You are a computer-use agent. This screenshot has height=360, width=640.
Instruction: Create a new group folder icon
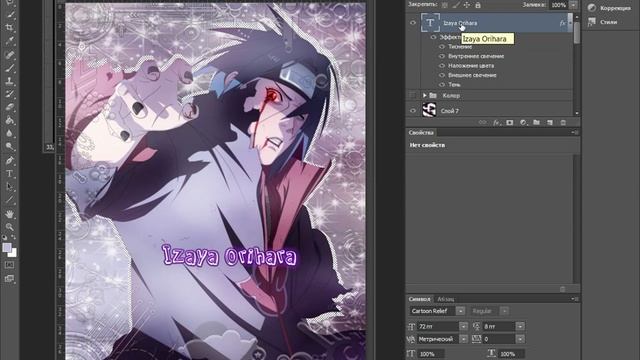(536, 122)
